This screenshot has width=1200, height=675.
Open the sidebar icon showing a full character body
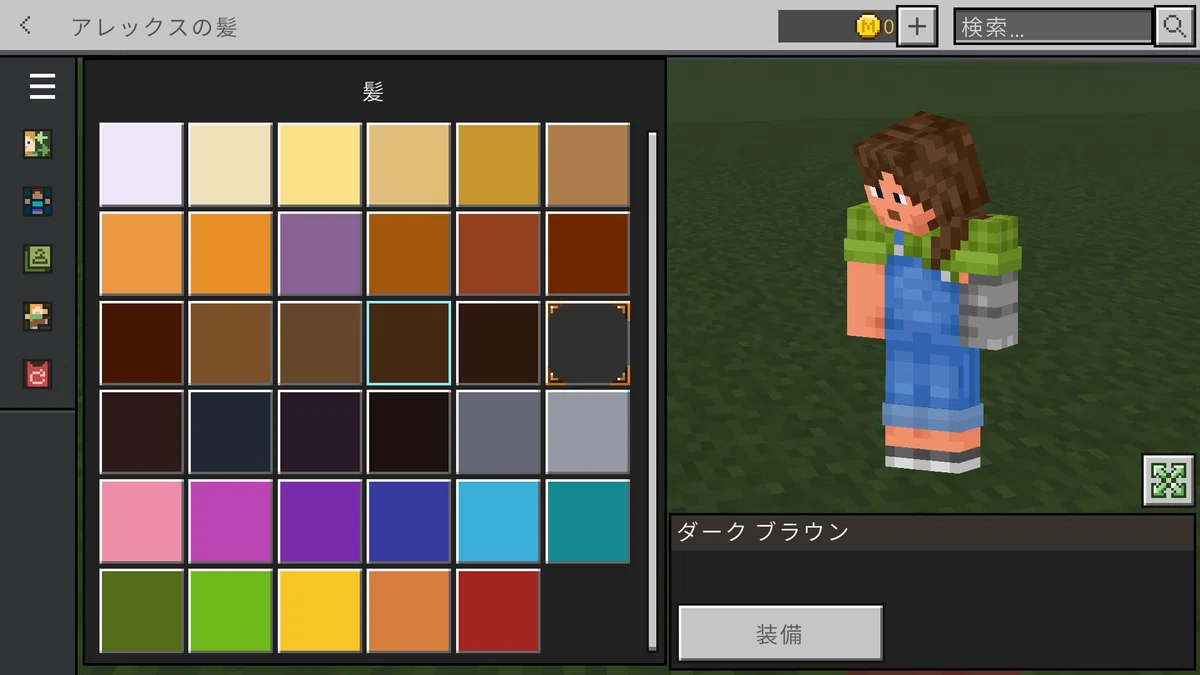[x=38, y=201]
